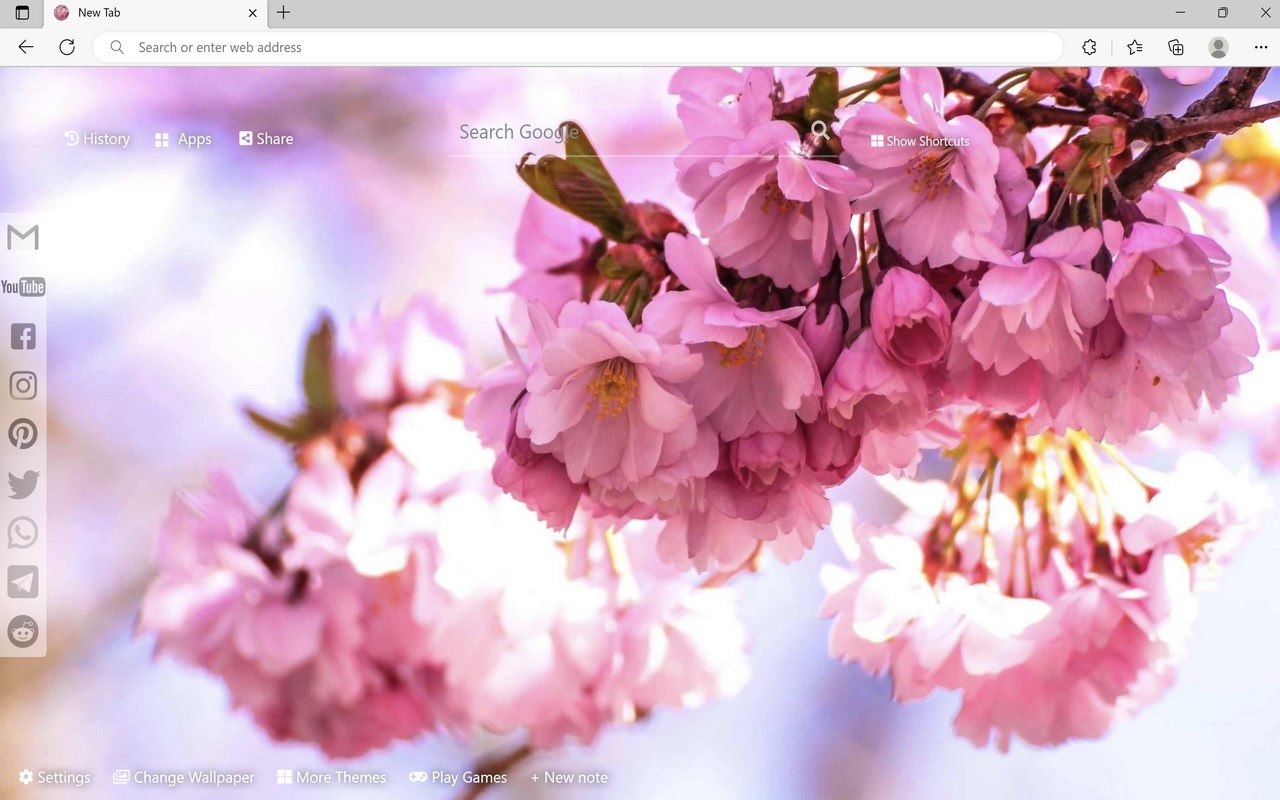1280x800 pixels.
Task: Open the Instagram sidebar shortcut
Action: 23,385
